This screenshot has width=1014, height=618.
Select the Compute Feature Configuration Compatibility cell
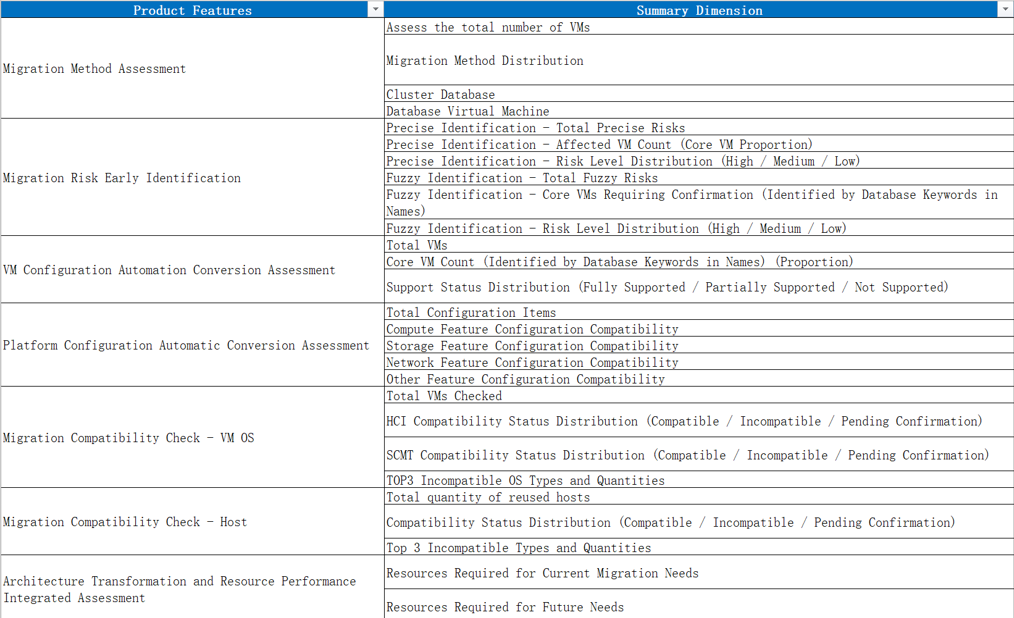point(699,328)
